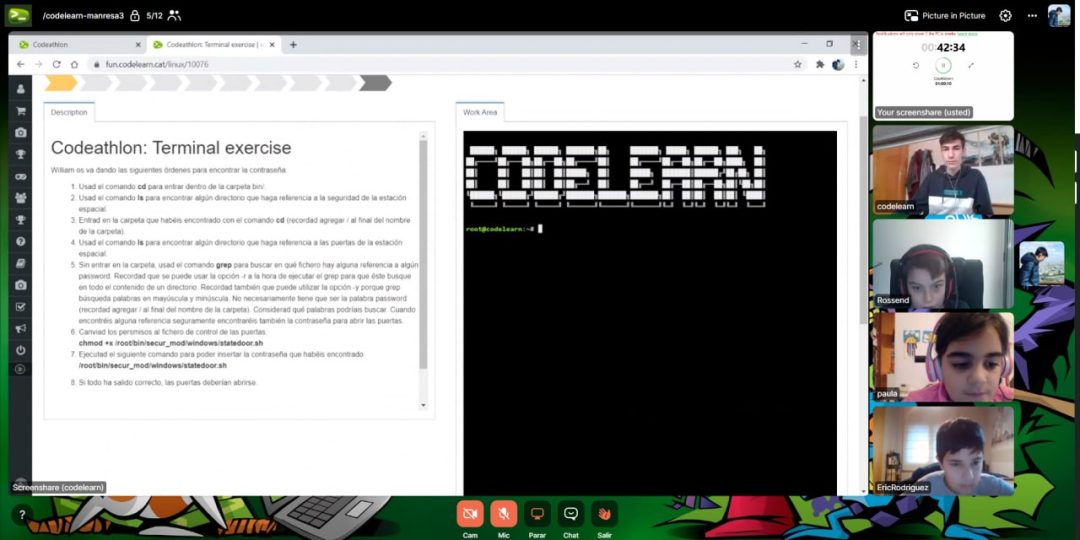Click the root@codelearn terminal prompt
Viewport: 1080px width, 540px height.
point(500,229)
